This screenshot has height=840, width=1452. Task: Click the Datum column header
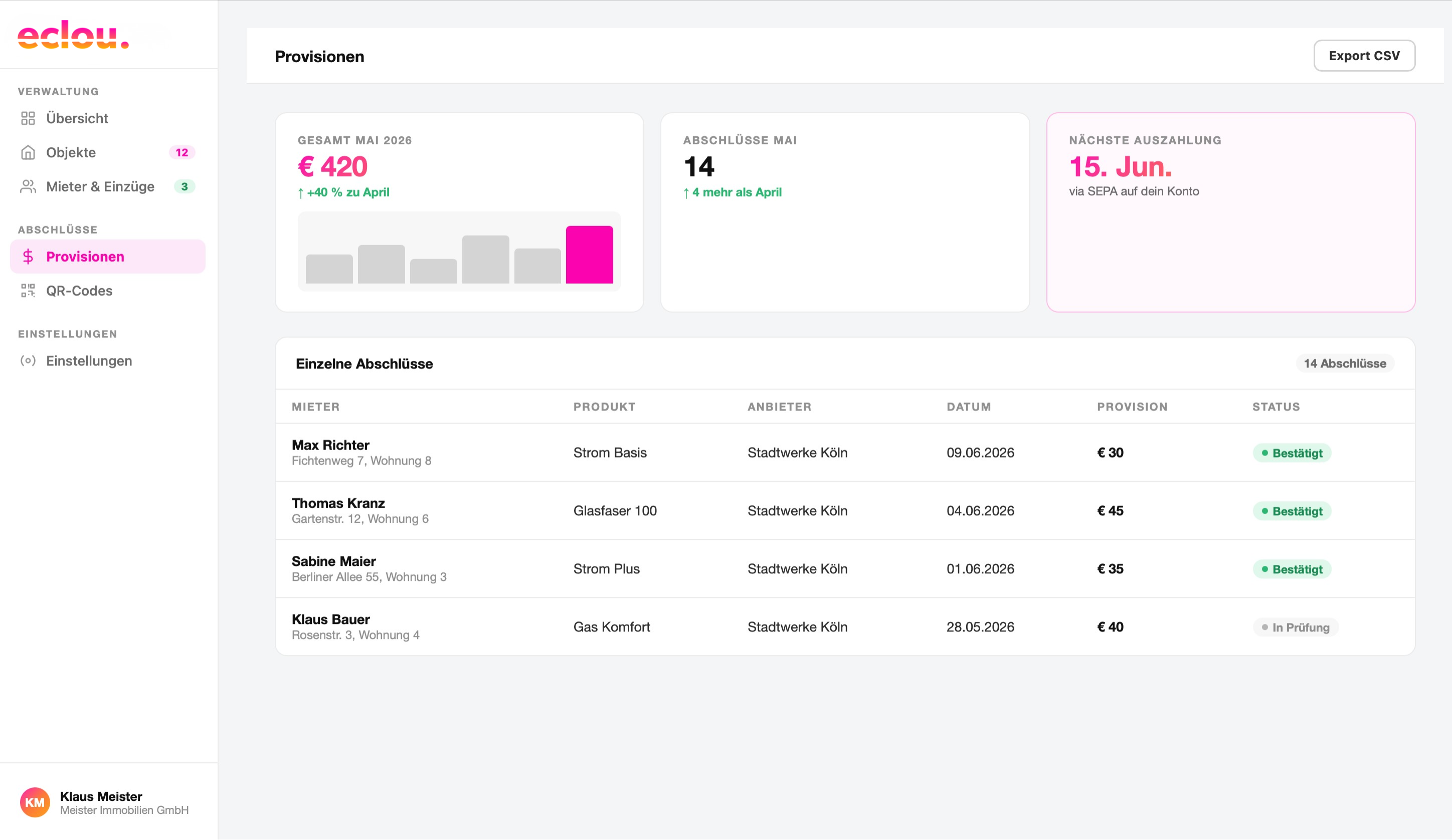coord(969,407)
